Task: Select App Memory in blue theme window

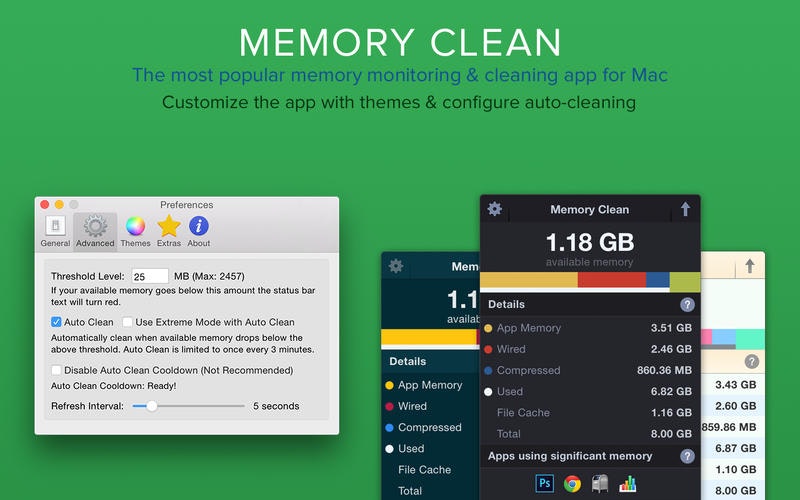Action: pyautogui.click(x=430, y=385)
